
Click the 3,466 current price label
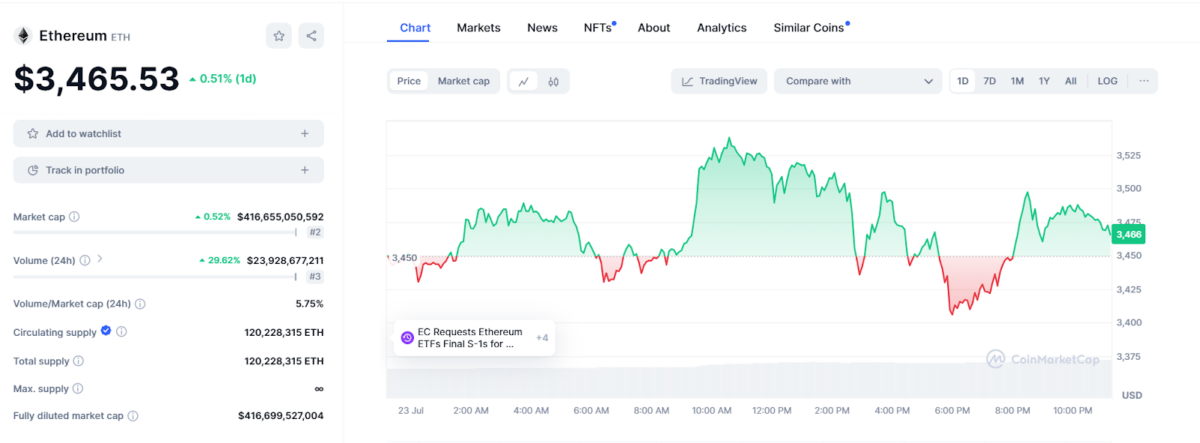pyautogui.click(x=1129, y=234)
